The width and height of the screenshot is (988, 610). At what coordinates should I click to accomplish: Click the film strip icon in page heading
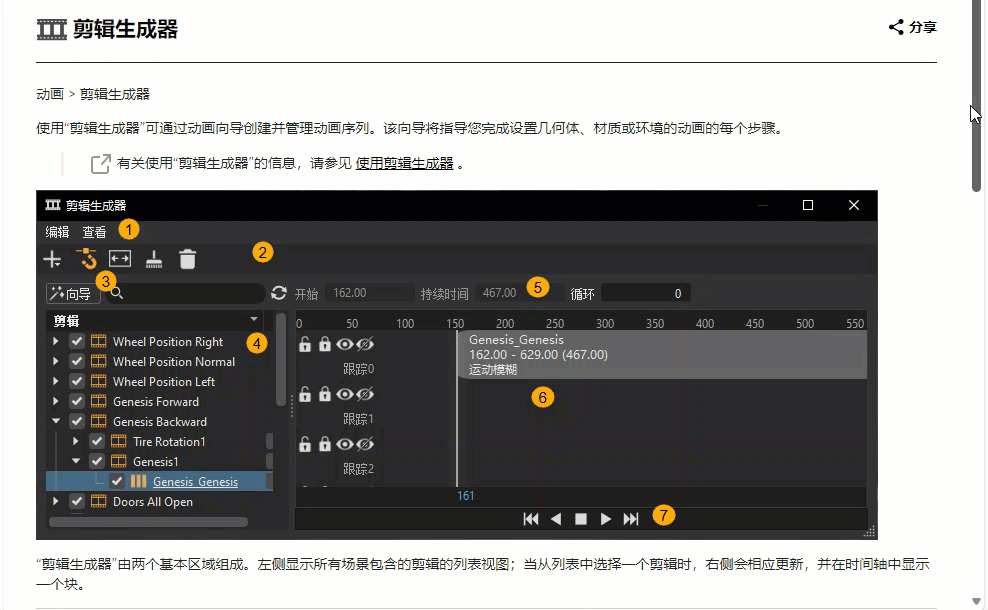[x=52, y=30]
